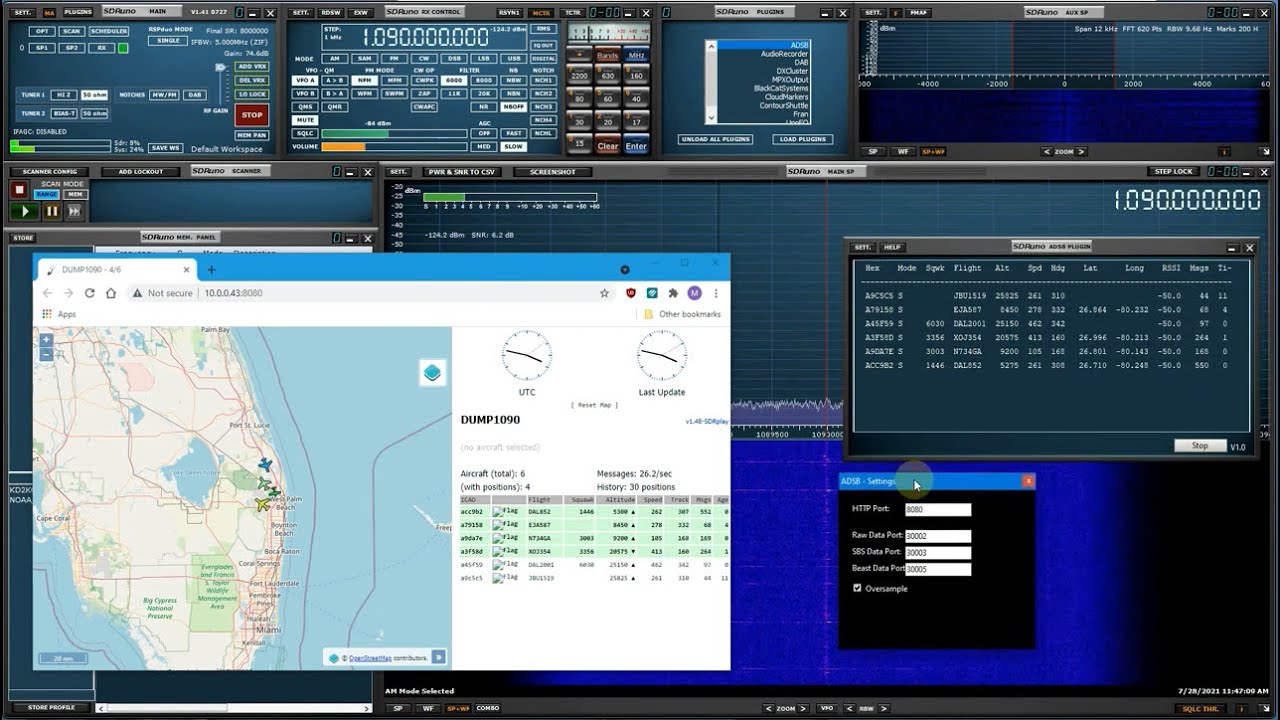Viewport: 1280px width, 720px height.
Task: Expand the OpenStreetMap attribution toggle arrow
Action: point(438,657)
